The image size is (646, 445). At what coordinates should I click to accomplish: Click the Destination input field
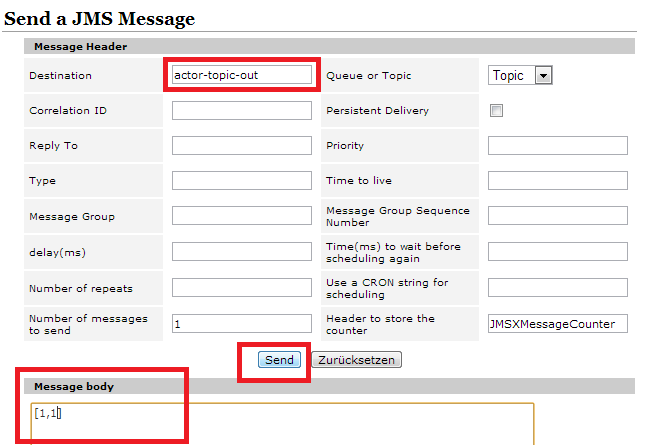click(241, 75)
